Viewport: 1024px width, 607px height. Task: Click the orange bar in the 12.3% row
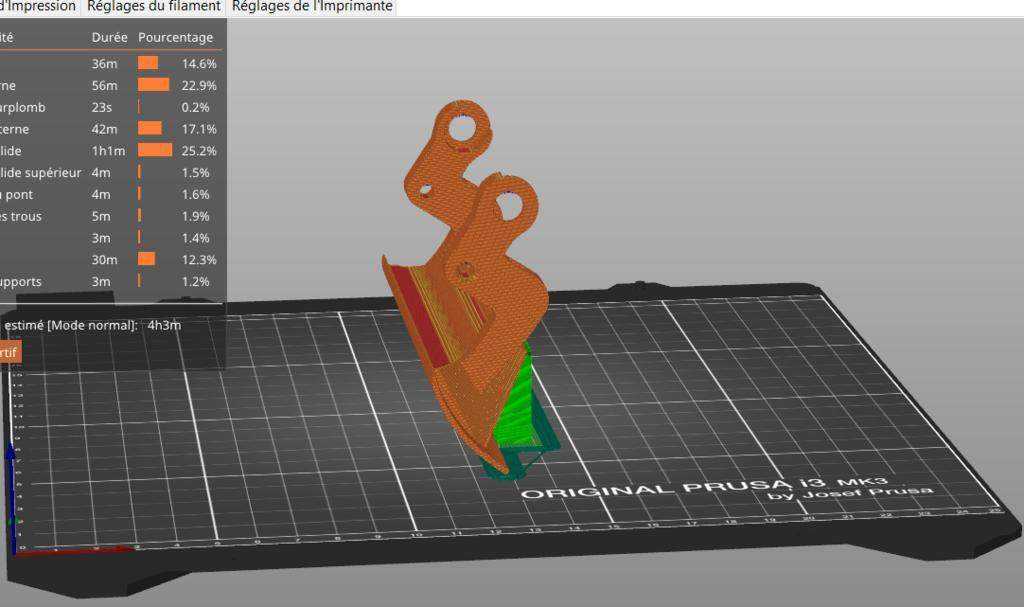click(x=146, y=259)
